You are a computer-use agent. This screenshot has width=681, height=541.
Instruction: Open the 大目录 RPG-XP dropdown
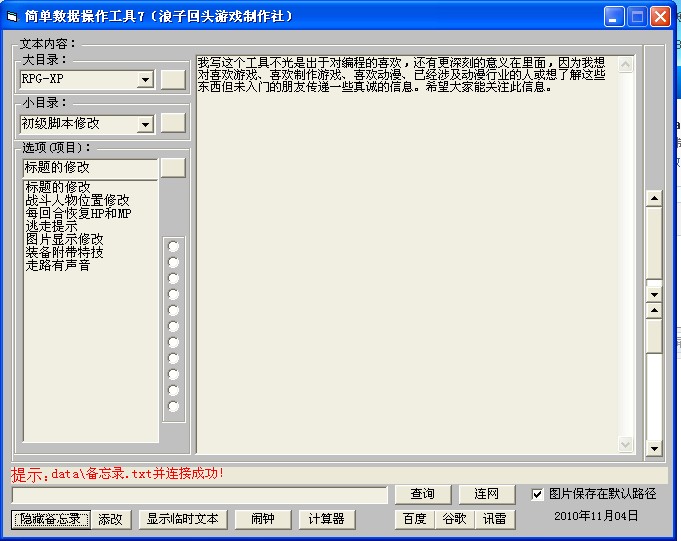(x=145, y=79)
